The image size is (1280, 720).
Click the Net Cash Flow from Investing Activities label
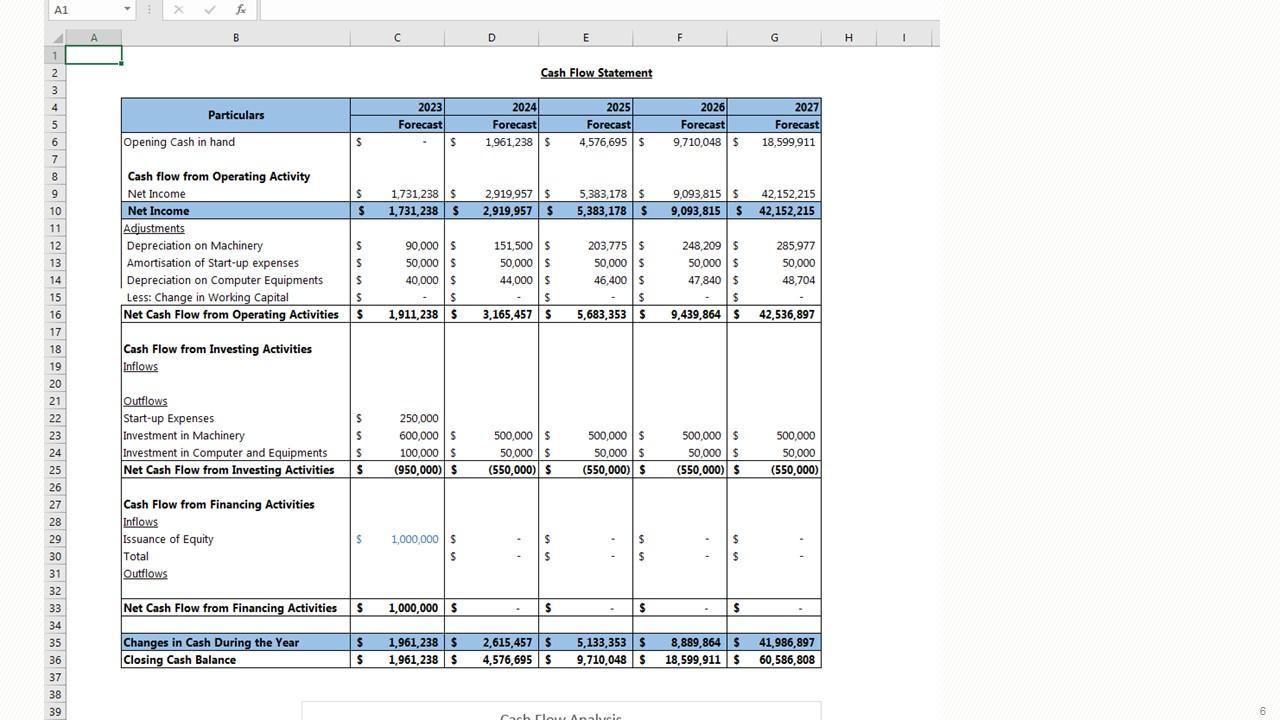(x=228, y=470)
